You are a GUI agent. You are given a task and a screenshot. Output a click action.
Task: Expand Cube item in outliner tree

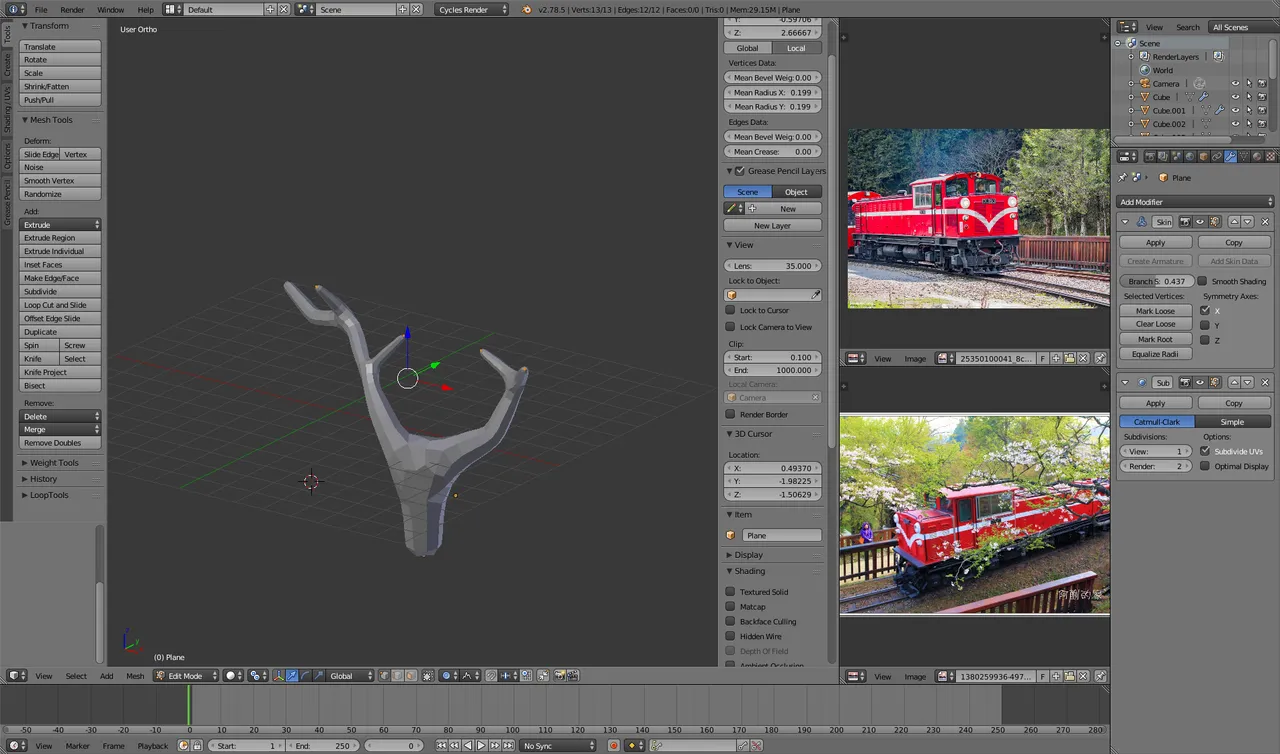(x=1131, y=97)
